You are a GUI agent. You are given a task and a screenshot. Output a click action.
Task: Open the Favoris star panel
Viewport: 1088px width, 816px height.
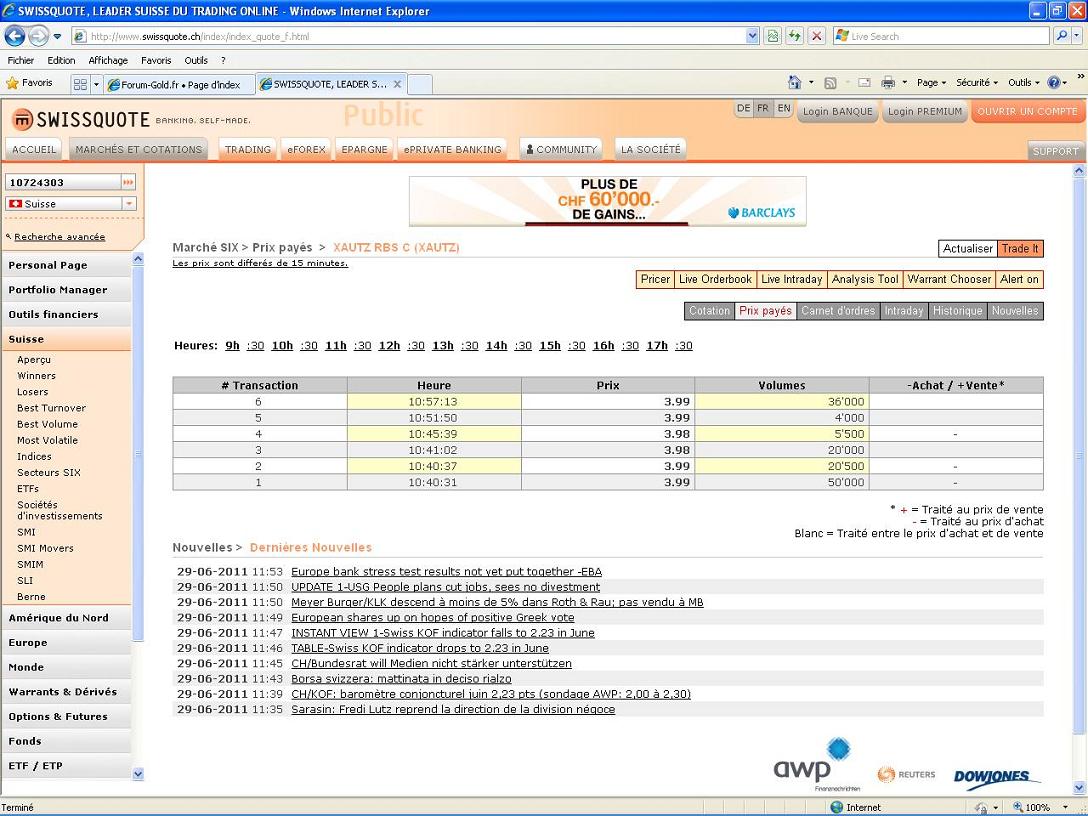click(x=30, y=83)
